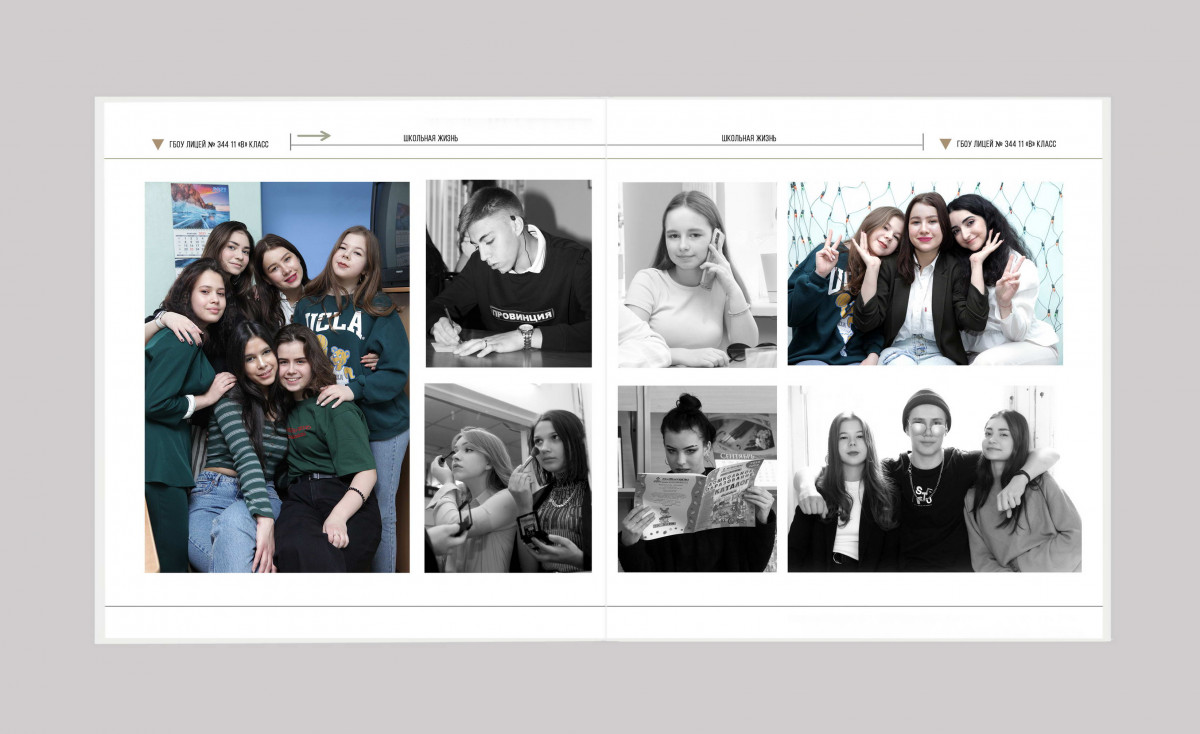Click the right-pointing arrow in left header
This screenshot has width=1200, height=734.
313,136
